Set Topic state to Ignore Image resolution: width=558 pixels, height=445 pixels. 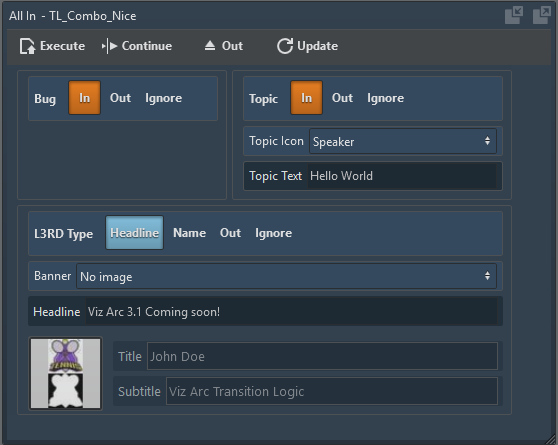click(385, 98)
